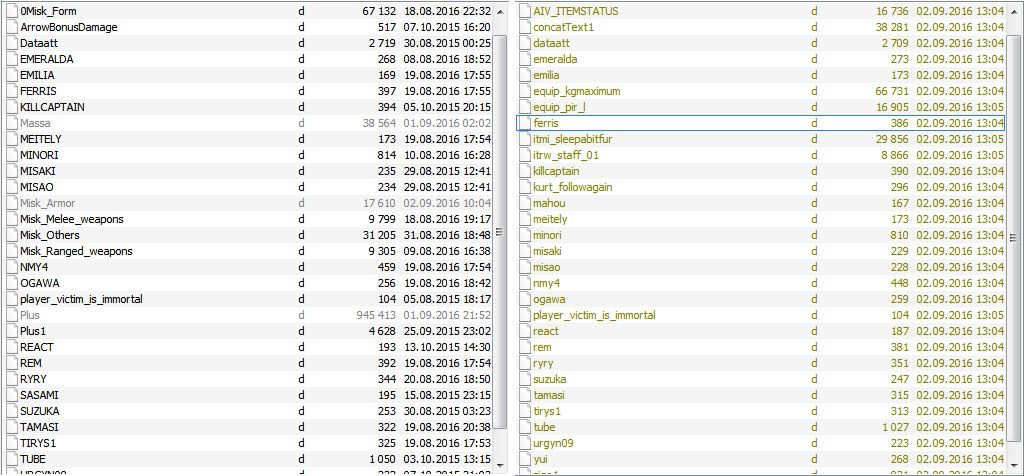Screen dimensions: 1024x476
Task: Click the file icon beside ArrowBonusDamage
Action: pyautogui.click(x=10, y=27)
